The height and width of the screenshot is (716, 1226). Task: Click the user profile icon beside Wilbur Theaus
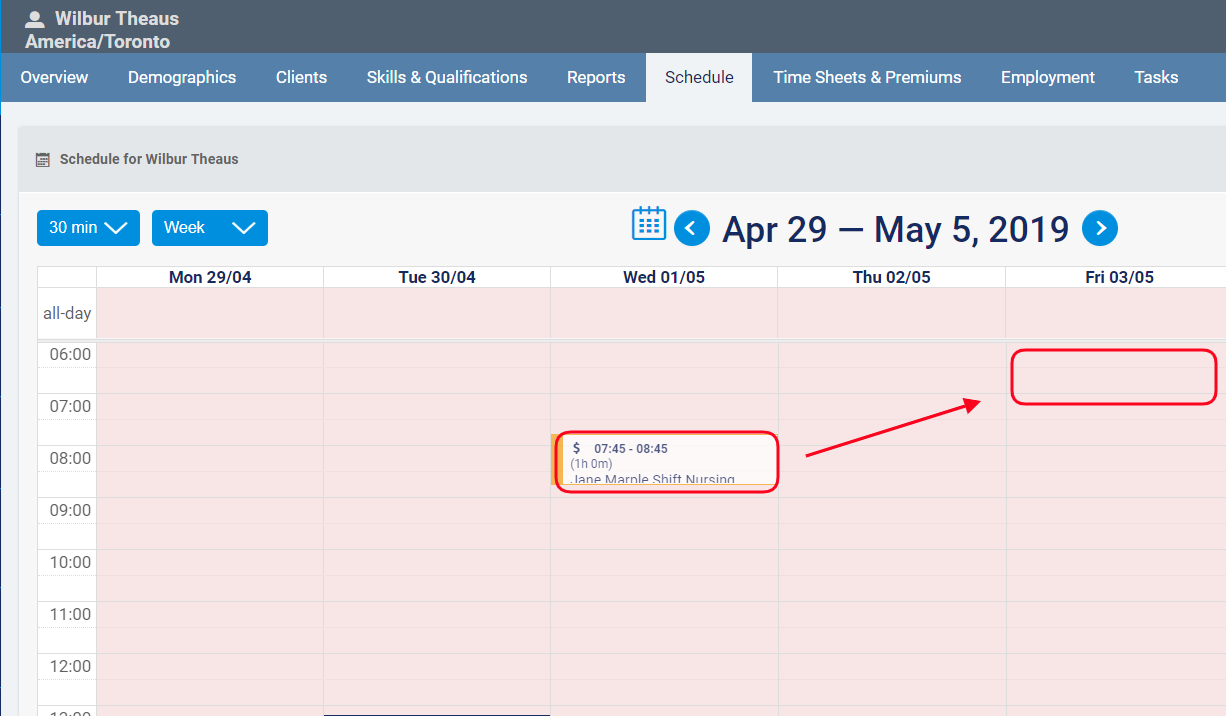tap(36, 19)
